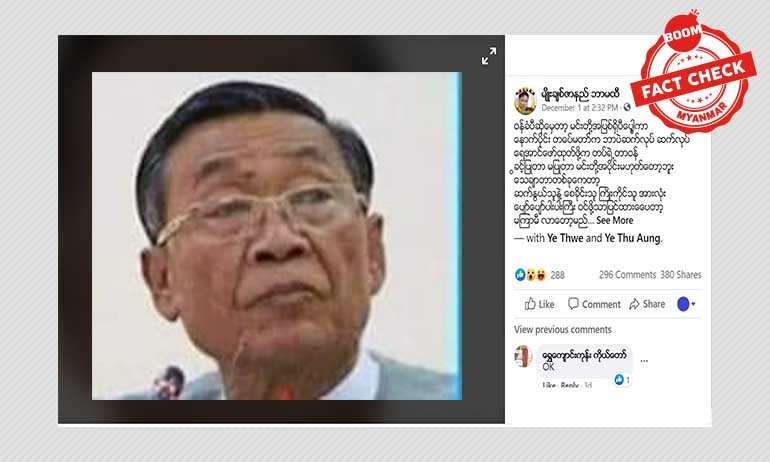770x462 pixels.
Task: Expand post text with See More
Action: click(614, 220)
